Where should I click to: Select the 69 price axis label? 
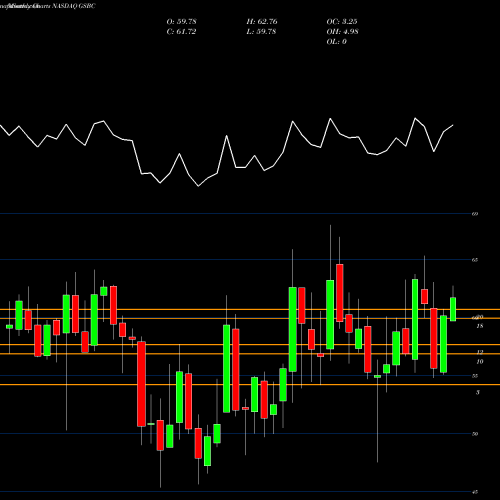(475, 214)
